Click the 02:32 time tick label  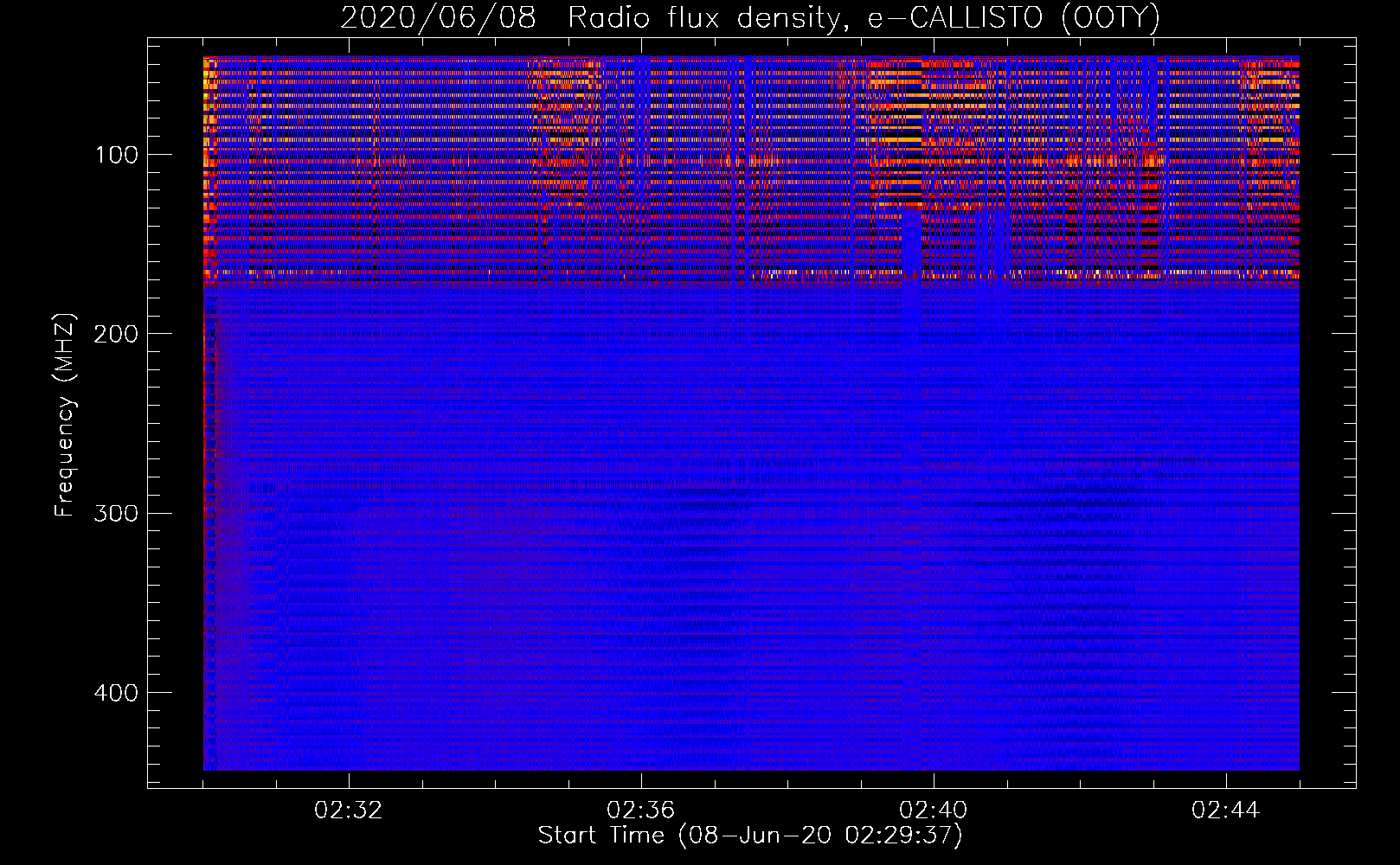tap(349, 811)
